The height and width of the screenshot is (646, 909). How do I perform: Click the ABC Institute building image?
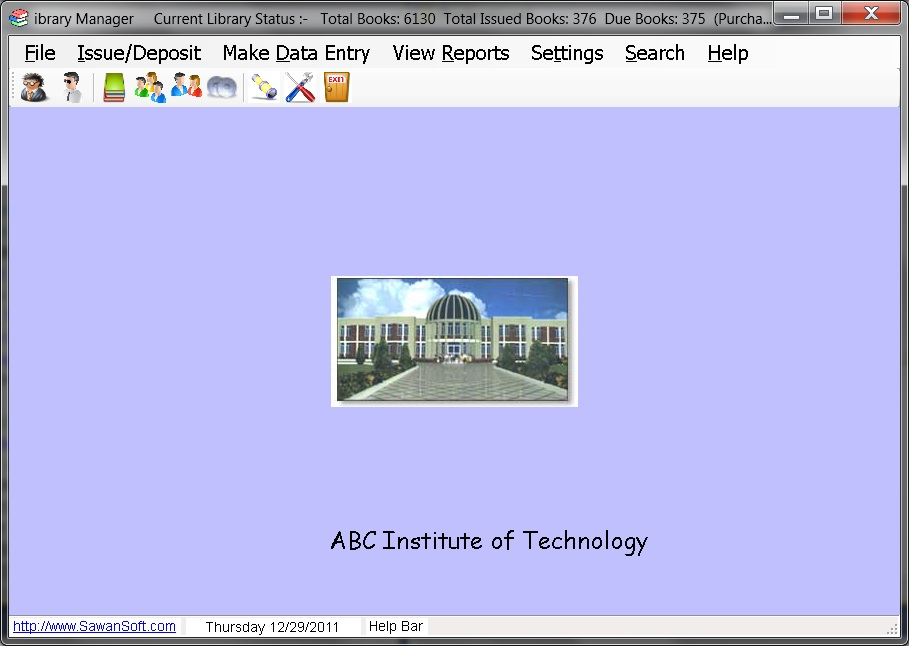(453, 340)
